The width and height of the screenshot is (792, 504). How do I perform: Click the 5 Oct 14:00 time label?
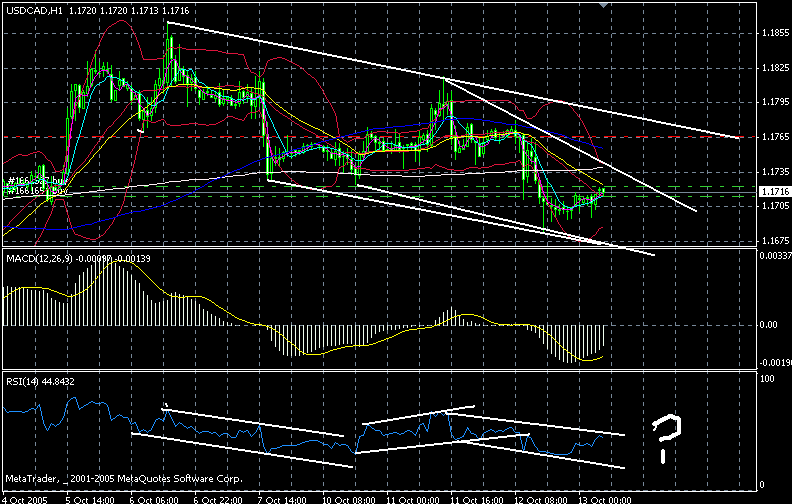90,500
